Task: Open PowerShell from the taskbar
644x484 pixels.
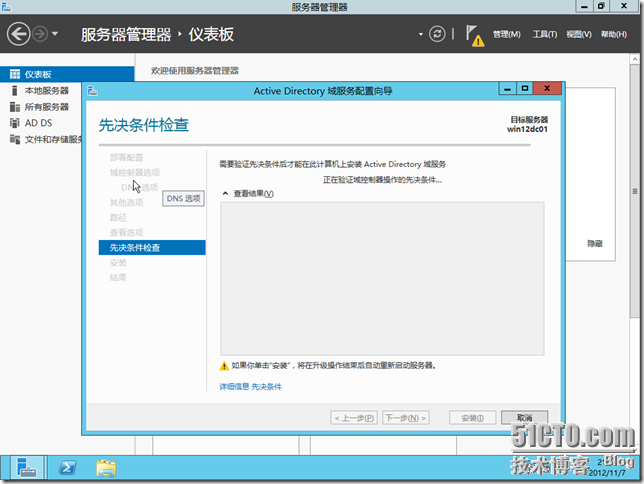Action: click(x=67, y=468)
